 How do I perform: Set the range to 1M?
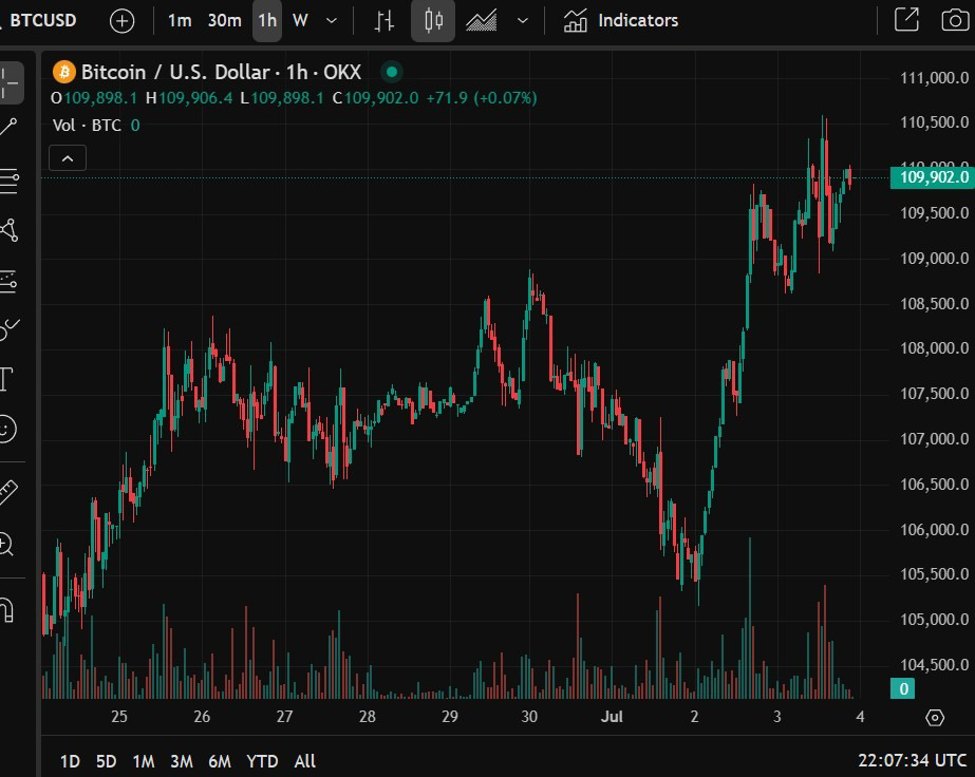[x=144, y=761]
